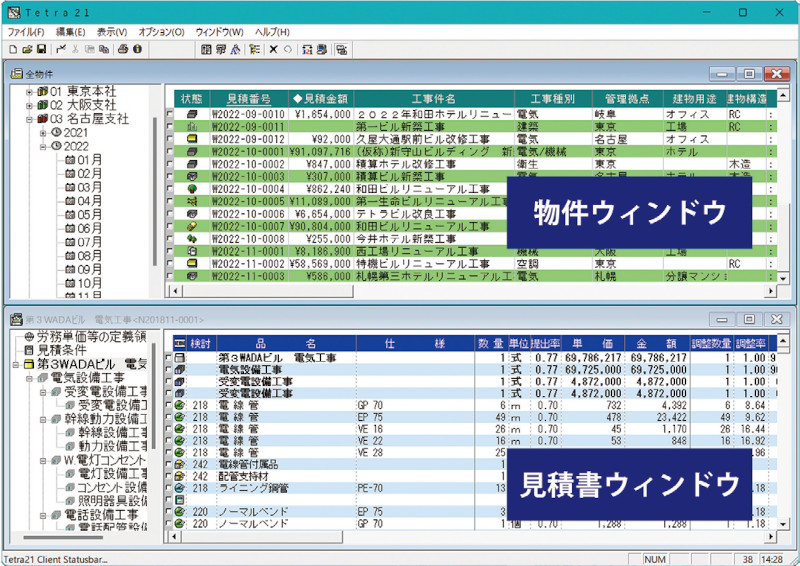Click the paste icon in the toolbar
Viewport: 800px width, 566px height.
(104, 50)
